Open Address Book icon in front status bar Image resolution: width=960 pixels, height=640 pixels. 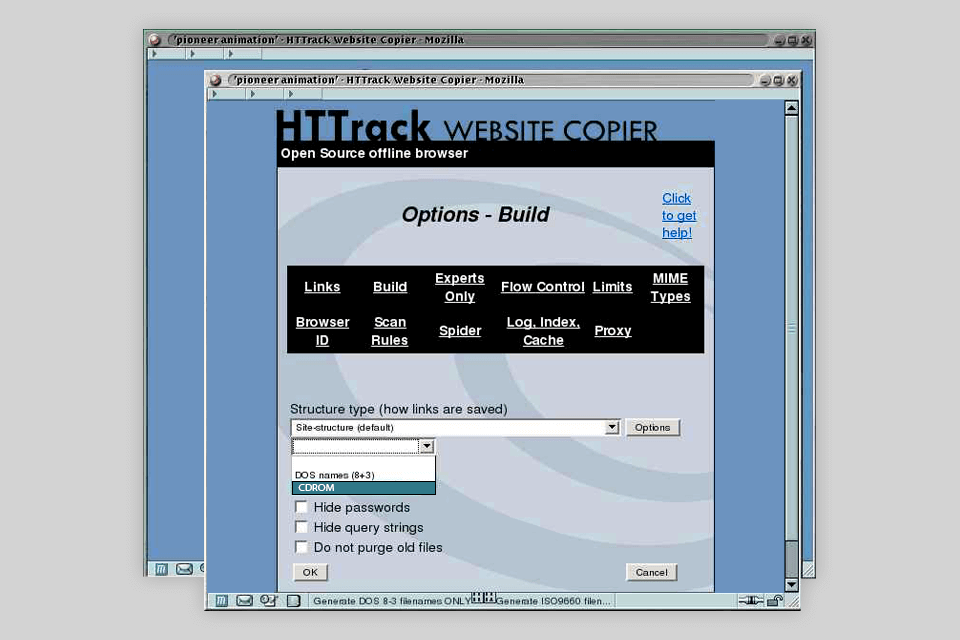point(294,601)
